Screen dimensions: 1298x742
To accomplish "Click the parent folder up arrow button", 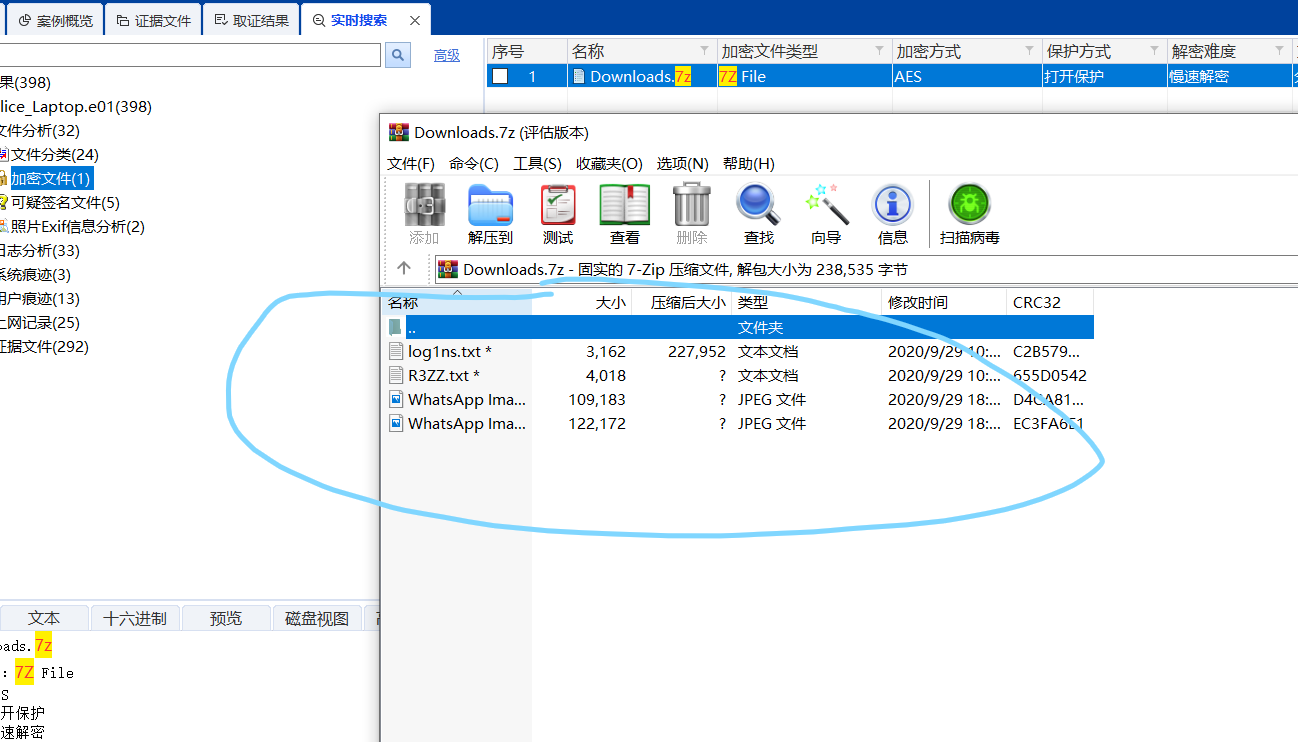I will [x=405, y=268].
